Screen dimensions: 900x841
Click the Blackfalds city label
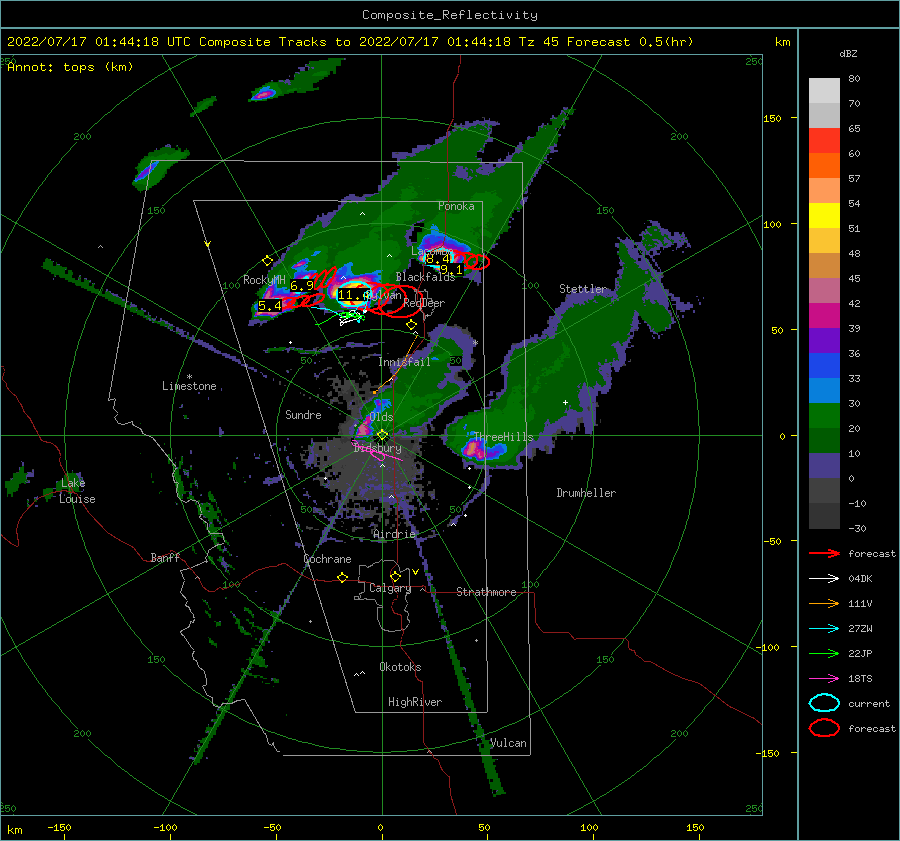click(x=425, y=277)
